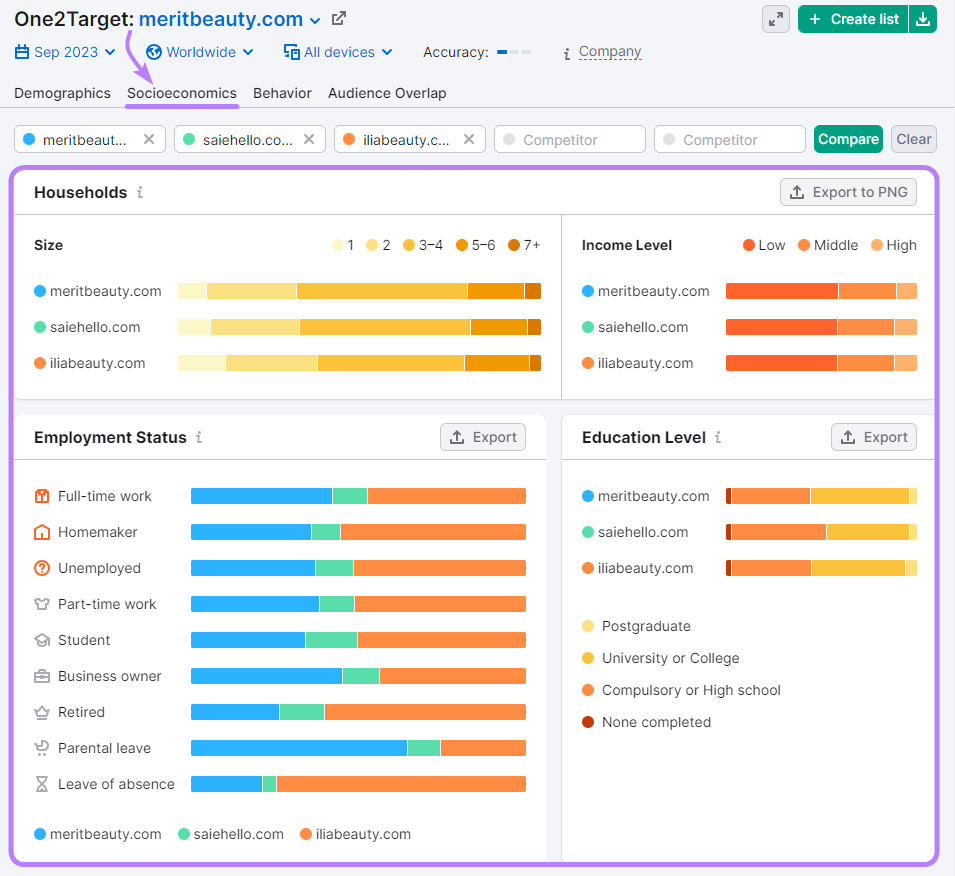Viewport: 955px width, 876px height.
Task: Click the empty Competitor input field
Action: [569, 139]
